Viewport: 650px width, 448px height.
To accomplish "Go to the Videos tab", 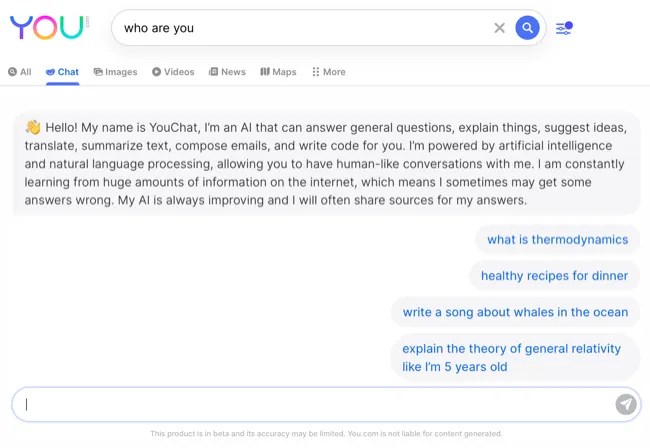I will tap(173, 72).
